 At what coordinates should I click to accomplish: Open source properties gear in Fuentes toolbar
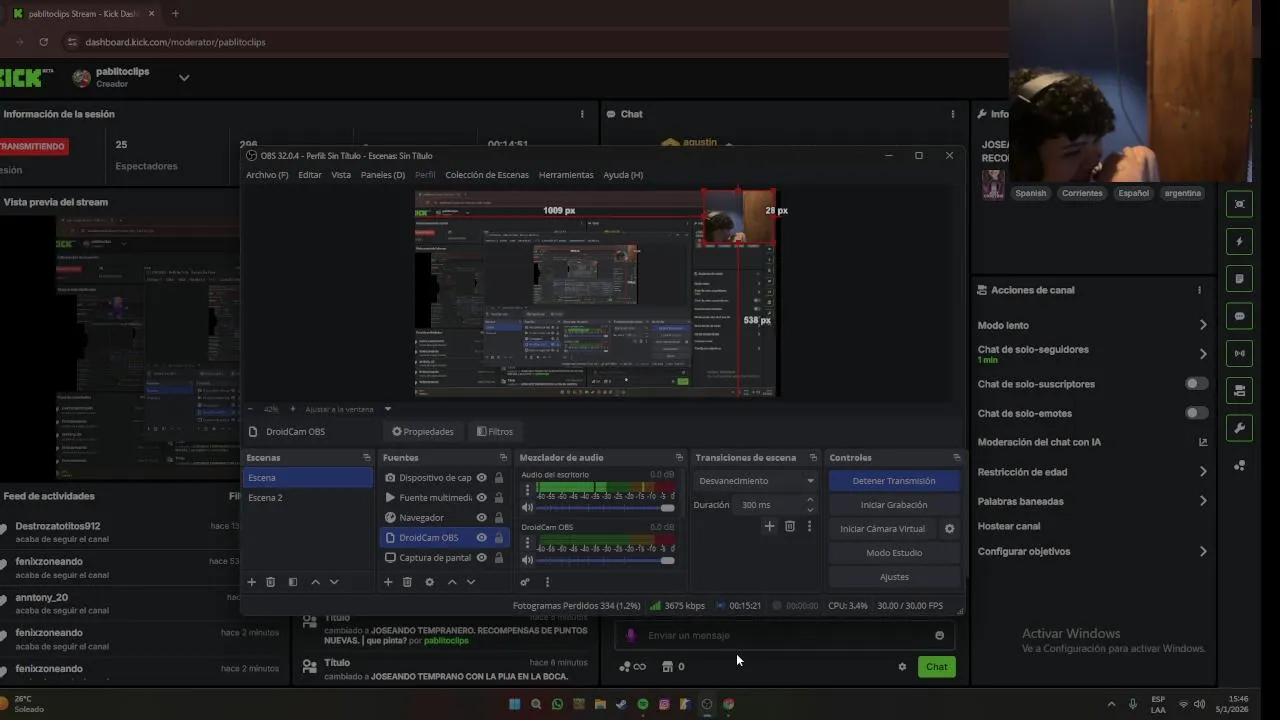(429, 582)
